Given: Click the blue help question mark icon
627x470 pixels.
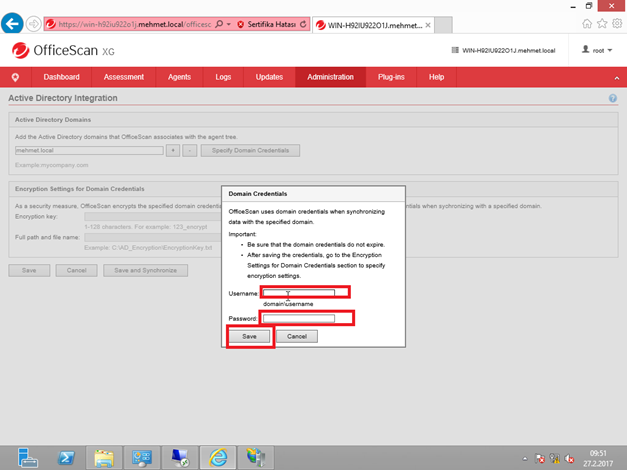Looking at the screenshot, I should (613, 98).
